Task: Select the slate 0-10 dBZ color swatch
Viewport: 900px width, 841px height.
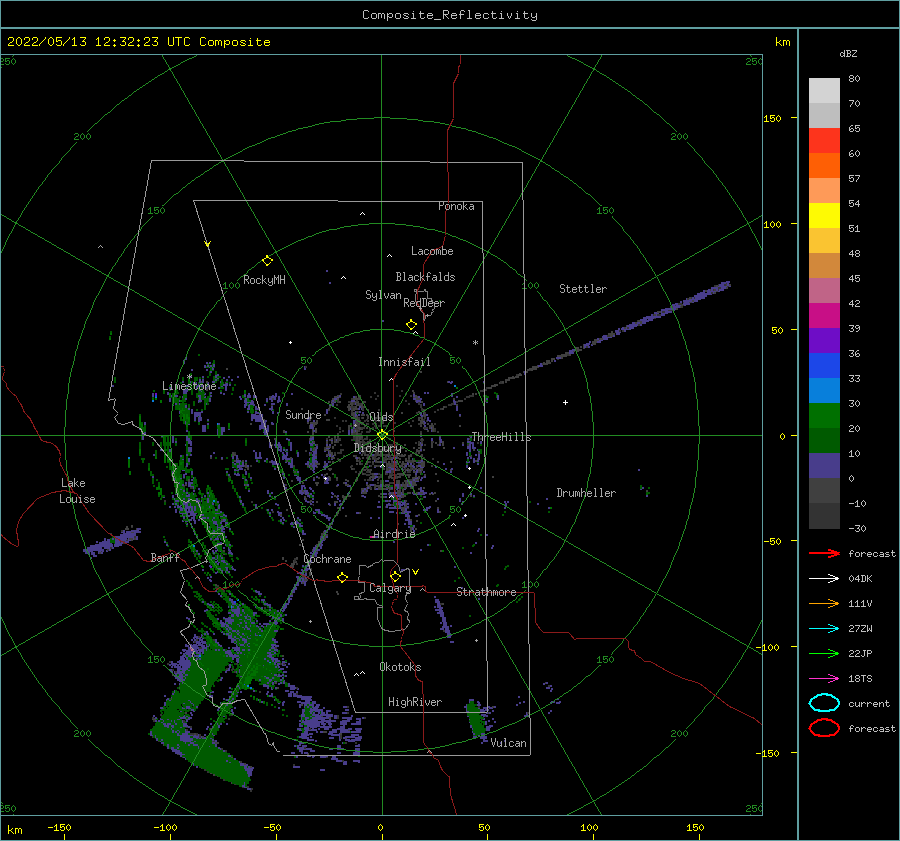Action: [824, 466]
